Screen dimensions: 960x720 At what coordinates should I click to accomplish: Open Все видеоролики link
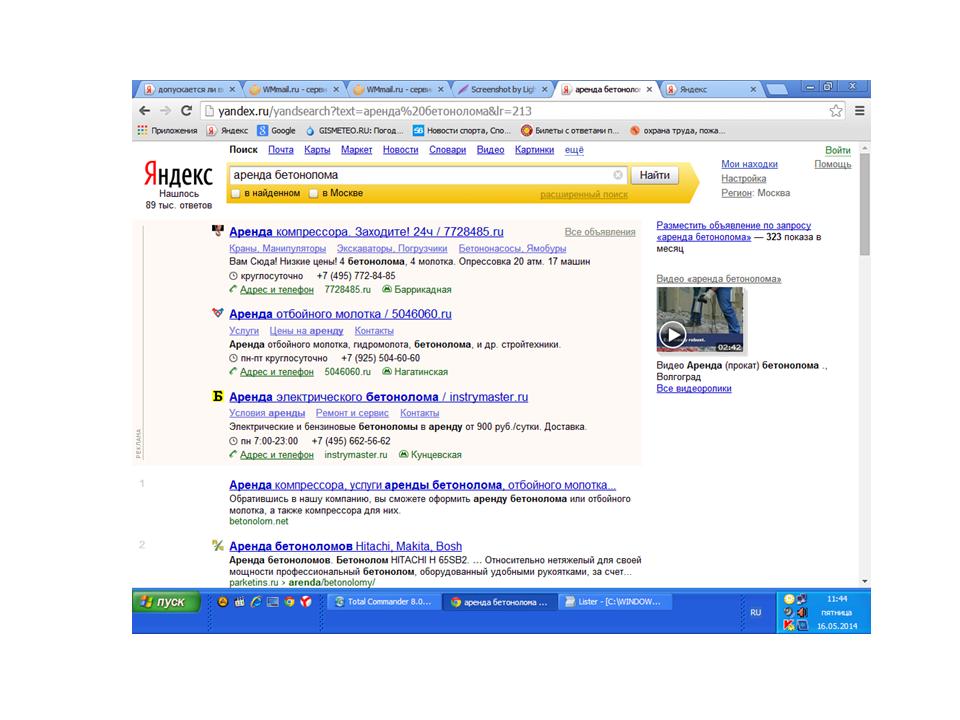pos(694,389)
